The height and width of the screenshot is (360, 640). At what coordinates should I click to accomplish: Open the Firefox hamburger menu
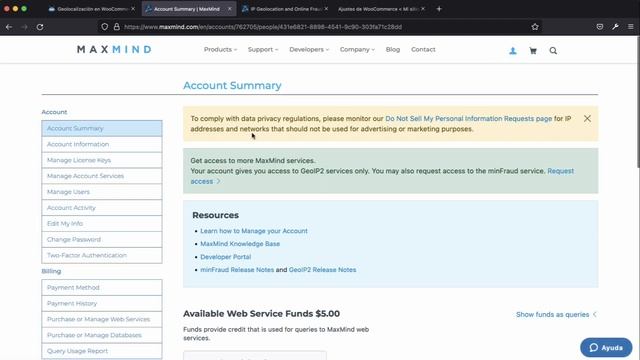pos(631,27)
